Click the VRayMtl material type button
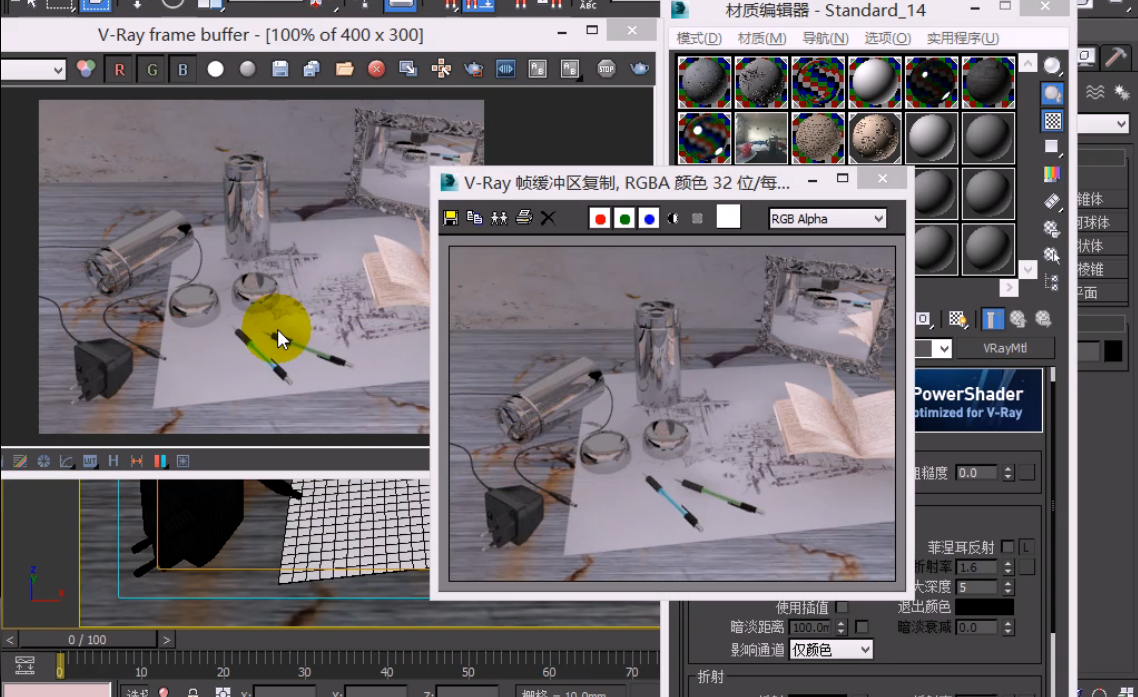 coord(1005,348)
